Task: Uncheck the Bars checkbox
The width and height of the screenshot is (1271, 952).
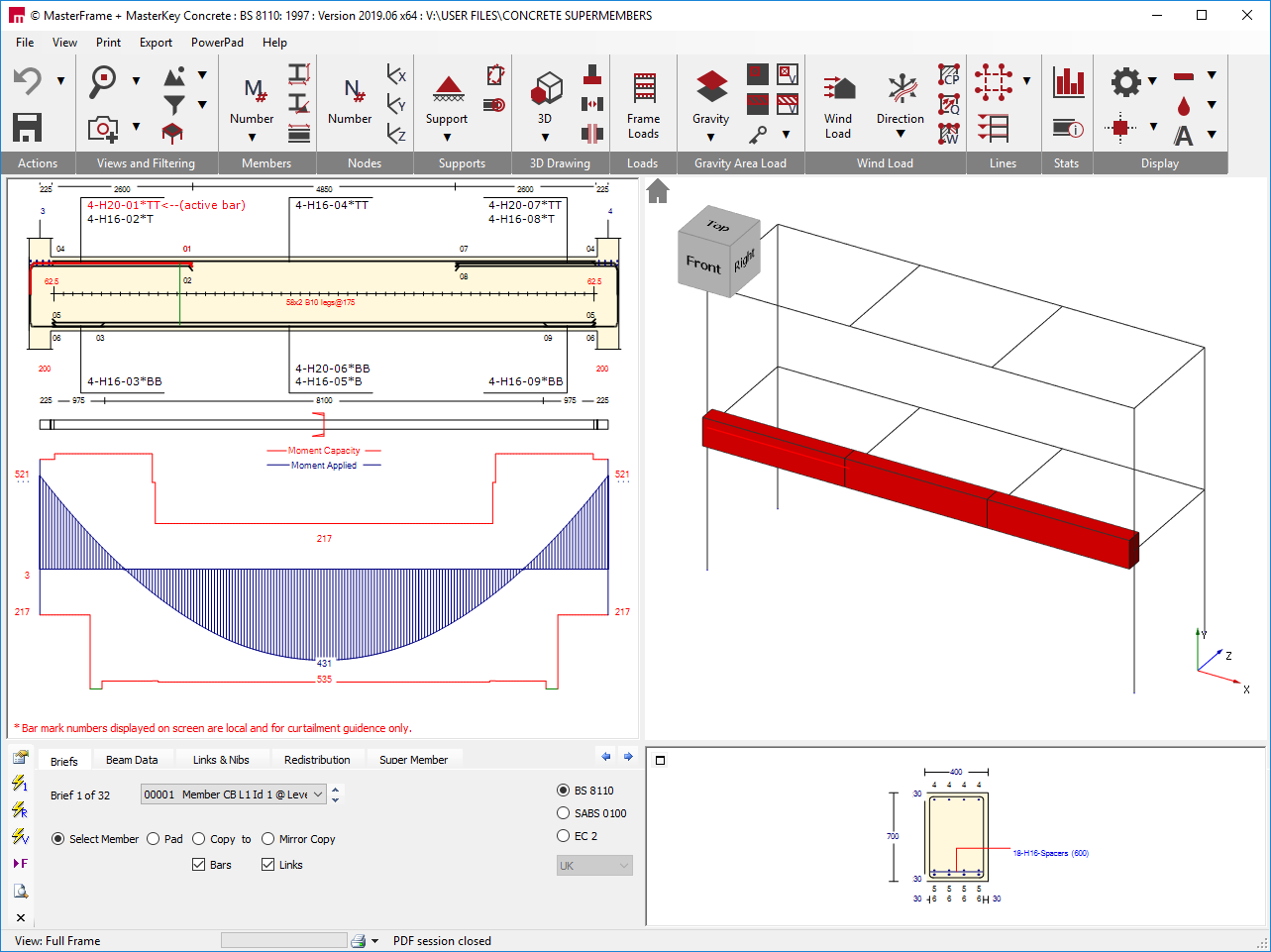Action: [199, 865]
